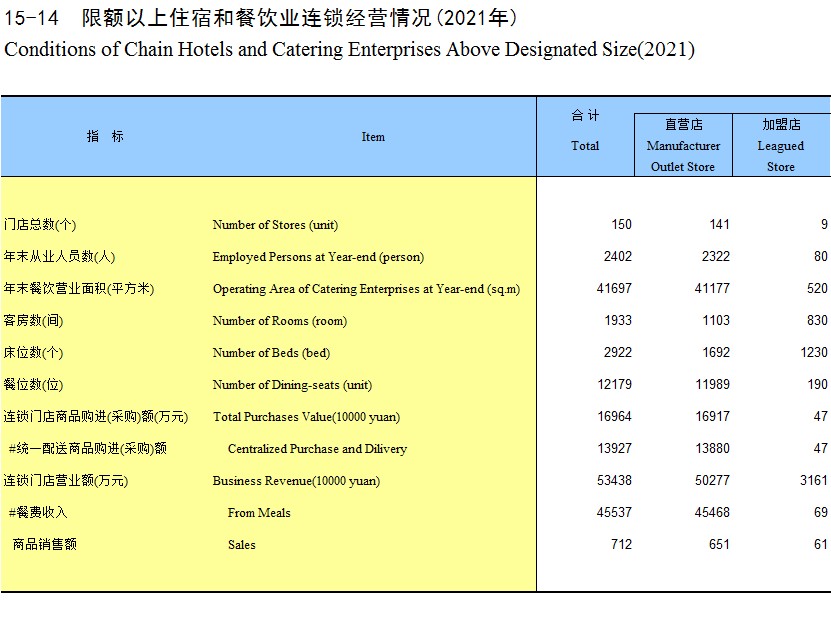Viewport: 831px width, 625px height.
Task: Select the 'Number of Stores (unit)' label
Action: point(275,225)
